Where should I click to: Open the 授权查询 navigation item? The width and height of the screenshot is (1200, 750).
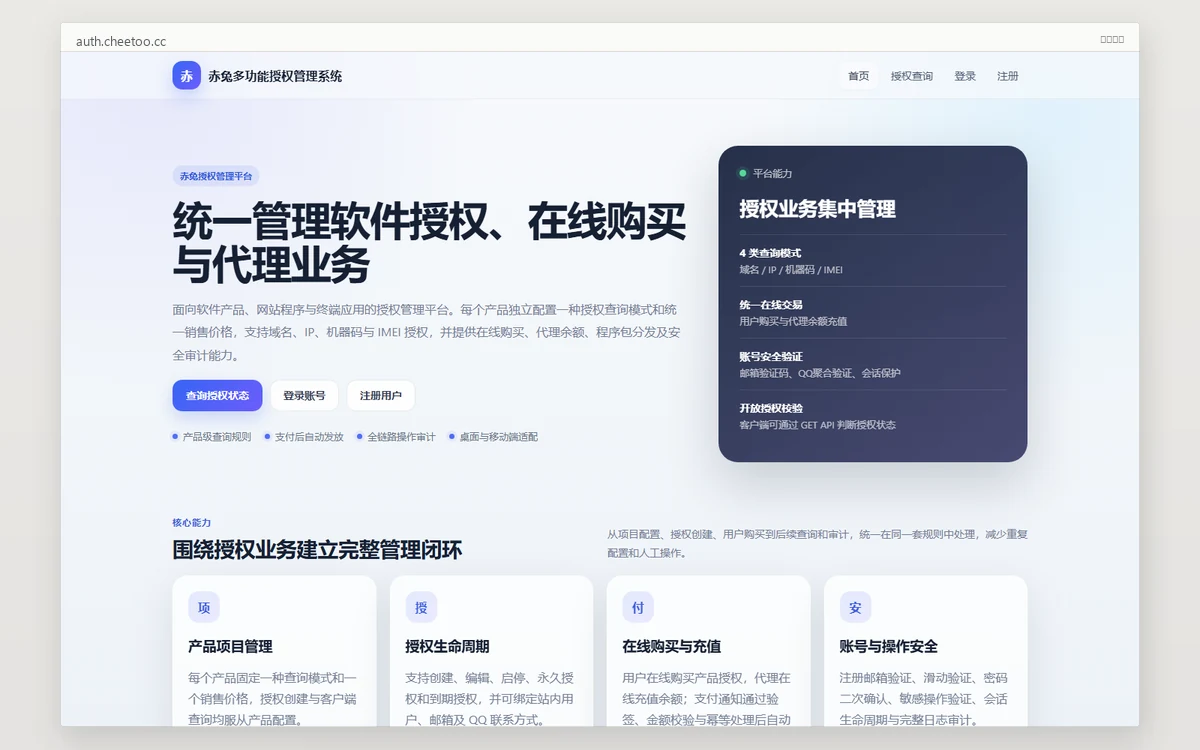click(x=912, y=76)
